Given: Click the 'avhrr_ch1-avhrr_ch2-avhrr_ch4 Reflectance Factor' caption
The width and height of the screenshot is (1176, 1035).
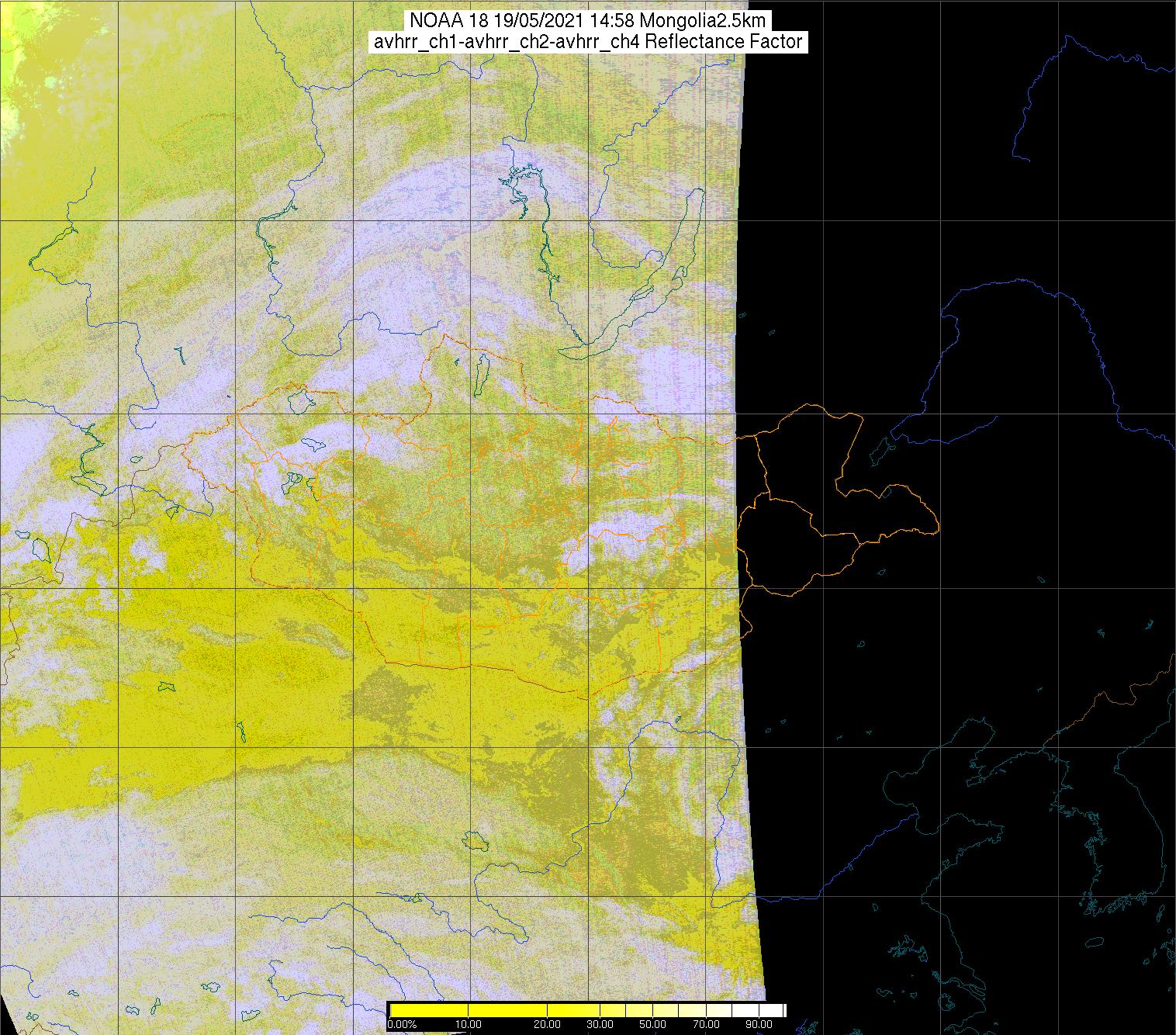Looking at the screenshot, I should tap(588, 41).
